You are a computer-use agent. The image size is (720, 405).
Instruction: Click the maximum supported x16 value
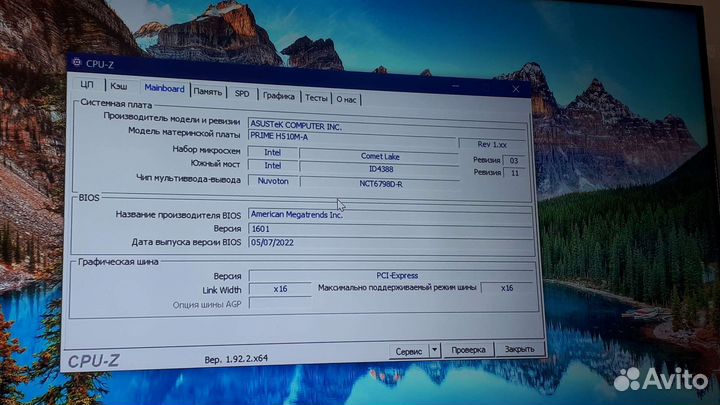[x=507, y=288]
